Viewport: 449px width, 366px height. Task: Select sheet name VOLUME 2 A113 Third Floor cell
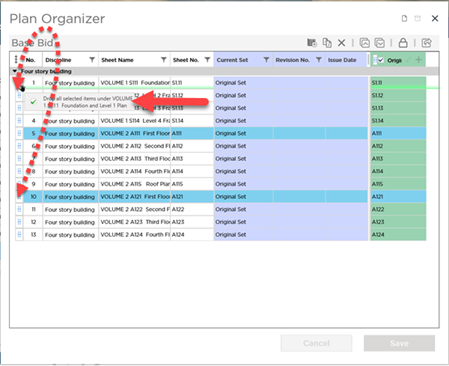tap(134, 159)
